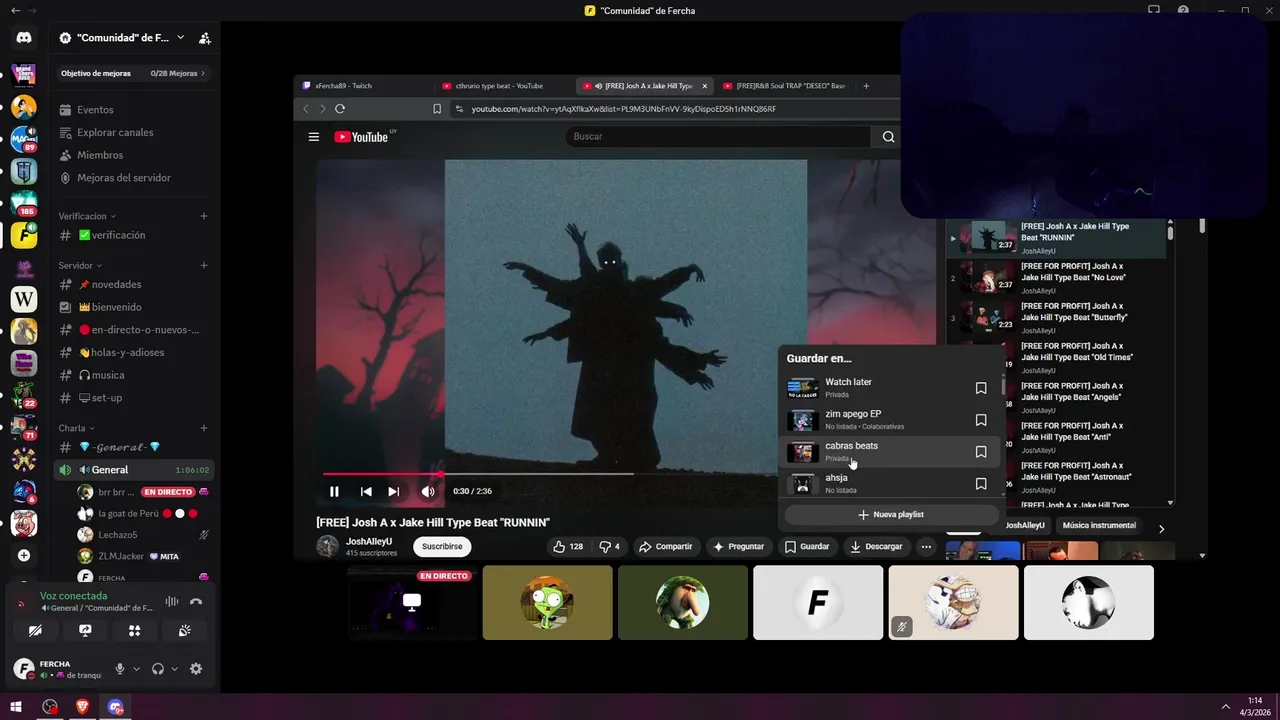Screen dimensions: 1280x720
Task: Expand Objetivo de mejoras boost goal
Action: [133, 73]
